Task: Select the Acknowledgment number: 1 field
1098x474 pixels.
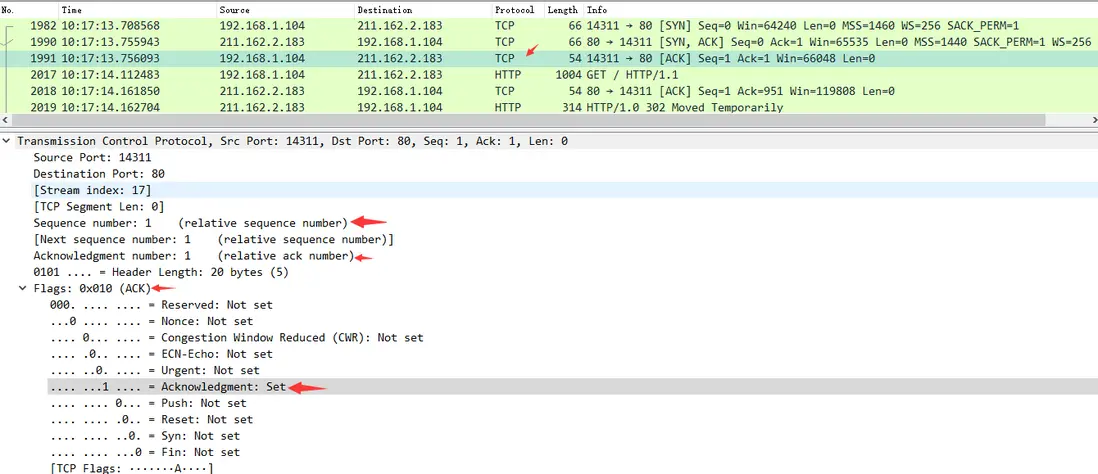Action: tap(194, 256)
